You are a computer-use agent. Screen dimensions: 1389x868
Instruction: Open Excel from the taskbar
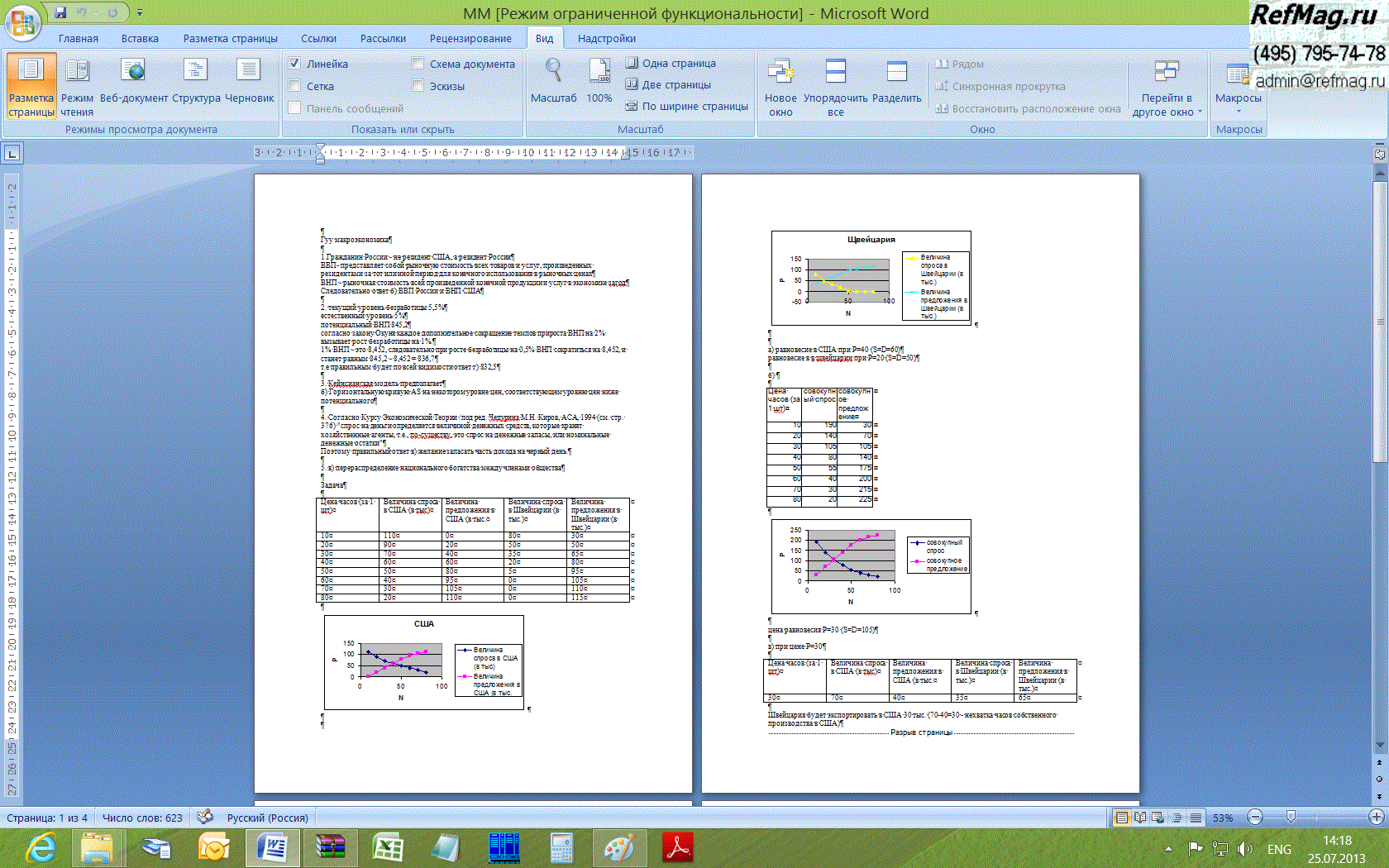point(387,848)
